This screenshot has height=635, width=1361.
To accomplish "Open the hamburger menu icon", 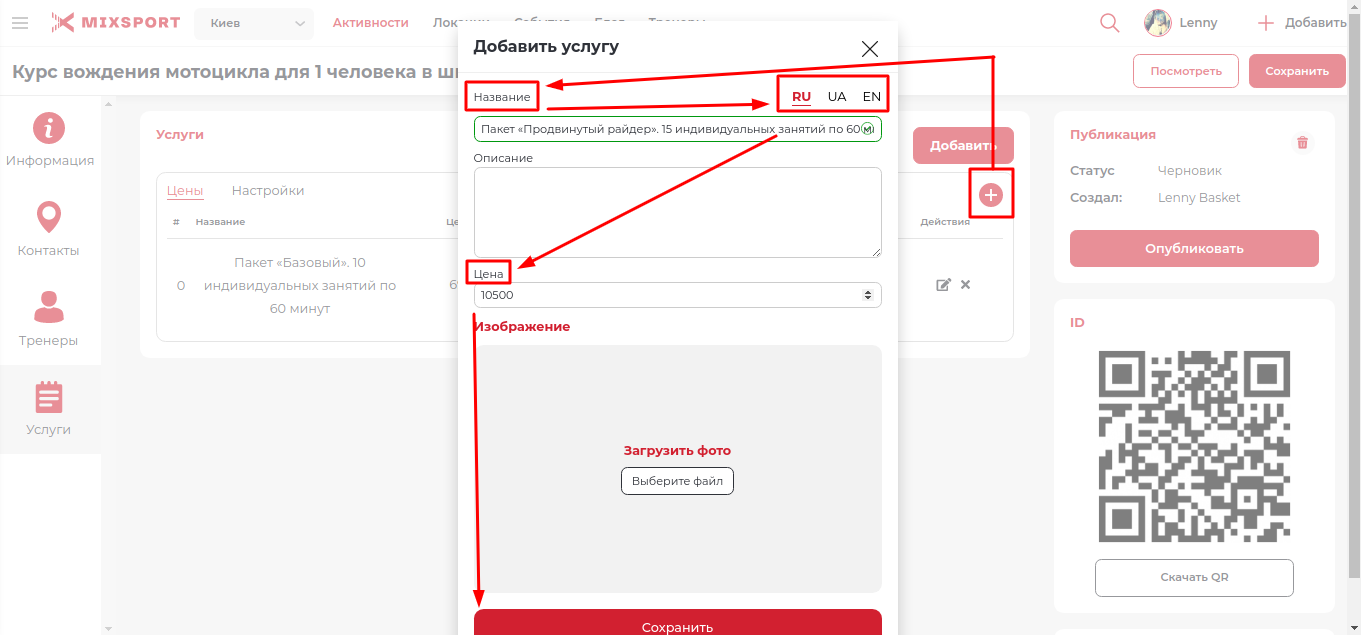I will (20, 23).
